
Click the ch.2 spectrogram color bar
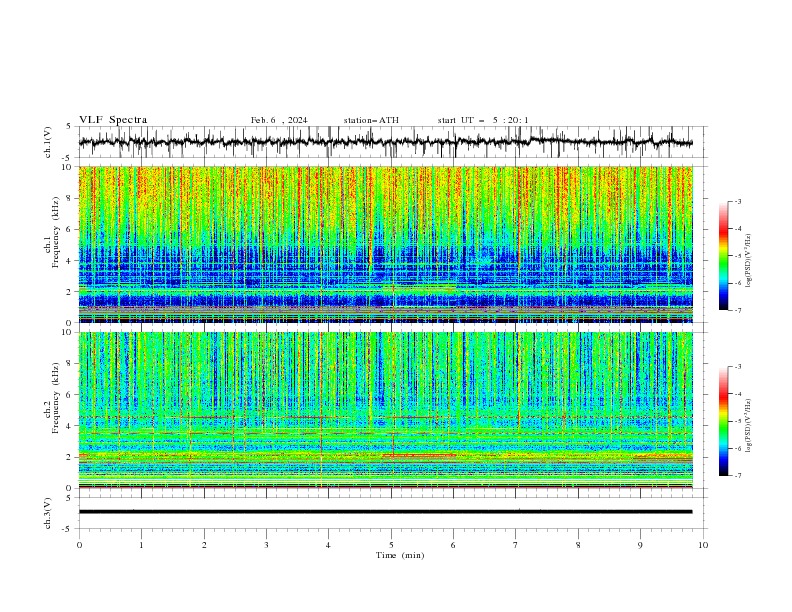(723, 421)
